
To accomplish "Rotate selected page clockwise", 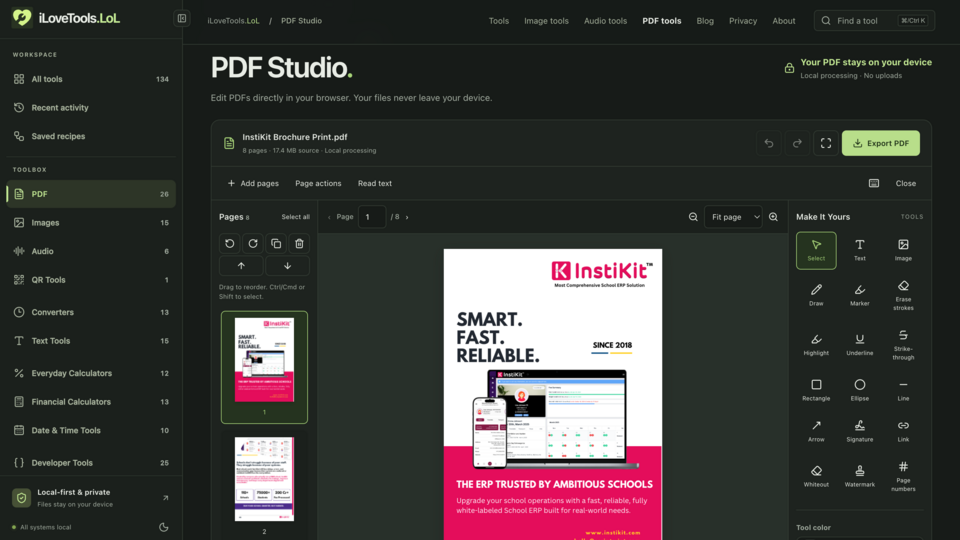I will pyautogui.click(x=253, y=244).
